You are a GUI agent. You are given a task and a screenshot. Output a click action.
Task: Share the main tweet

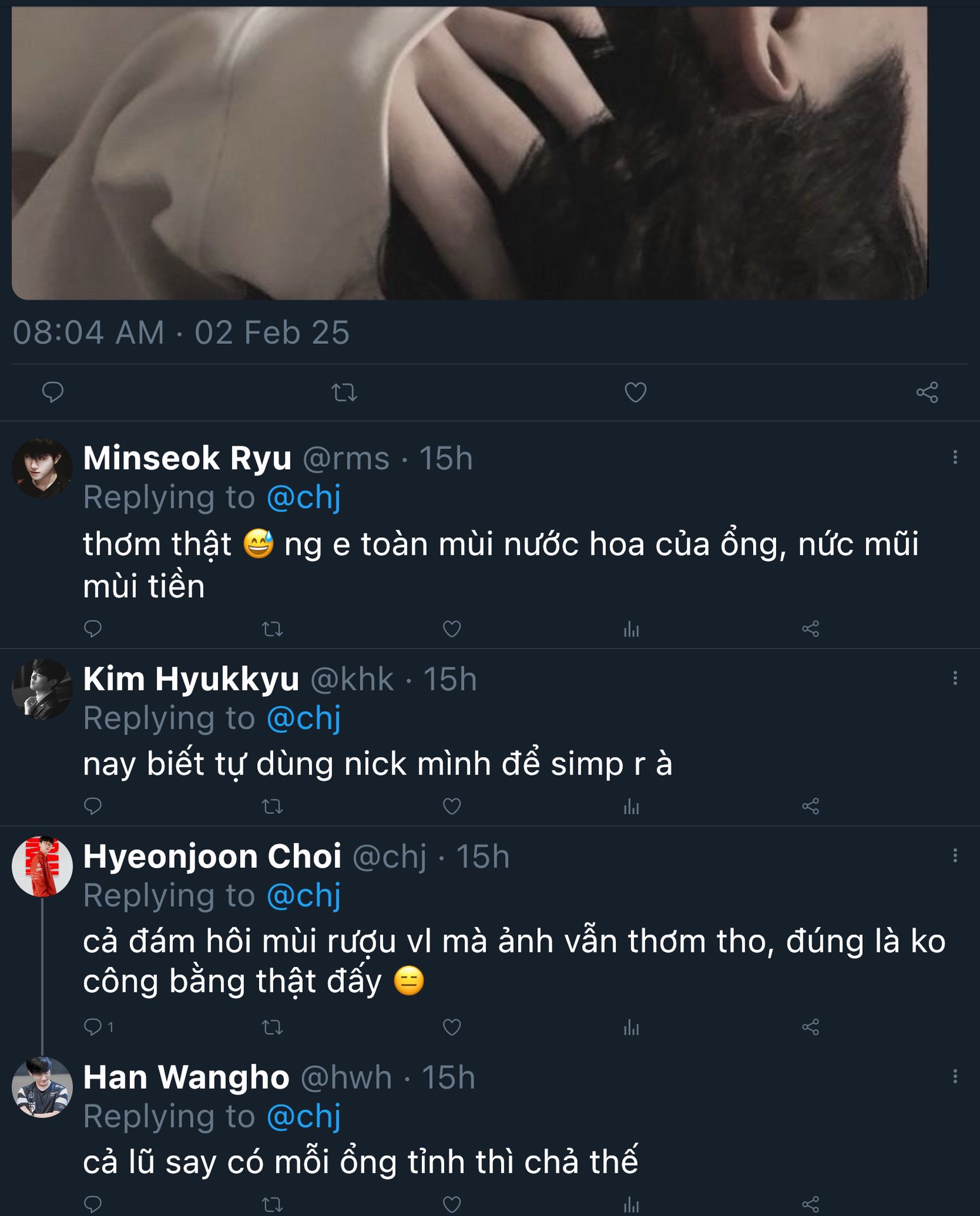tap(927, 393)
